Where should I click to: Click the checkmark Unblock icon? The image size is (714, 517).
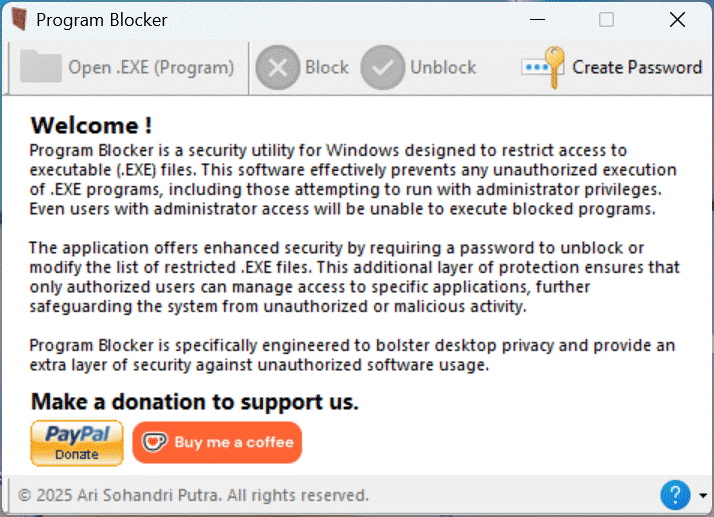(x=382, y=68)
